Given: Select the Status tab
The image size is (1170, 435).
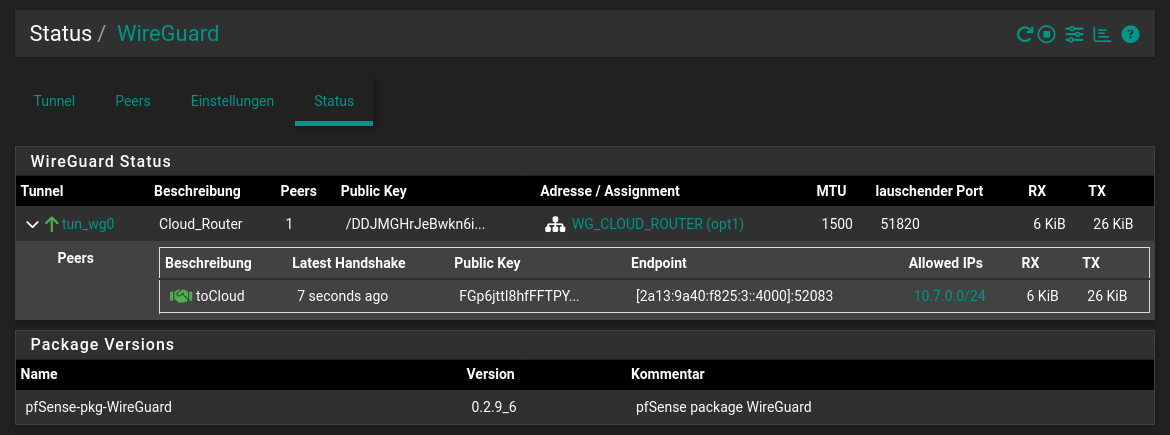Looking at the screenshot, I should (x=334, y=101).
